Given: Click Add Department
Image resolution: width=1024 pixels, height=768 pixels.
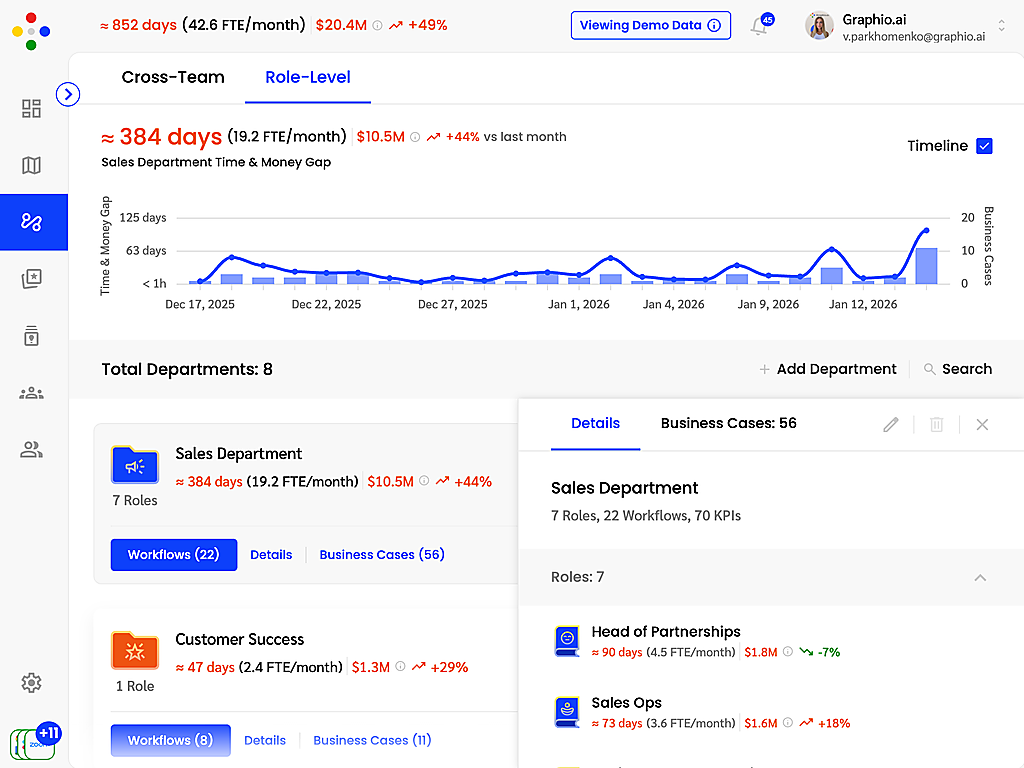Looking at the screenshot, I should [827, 369].
